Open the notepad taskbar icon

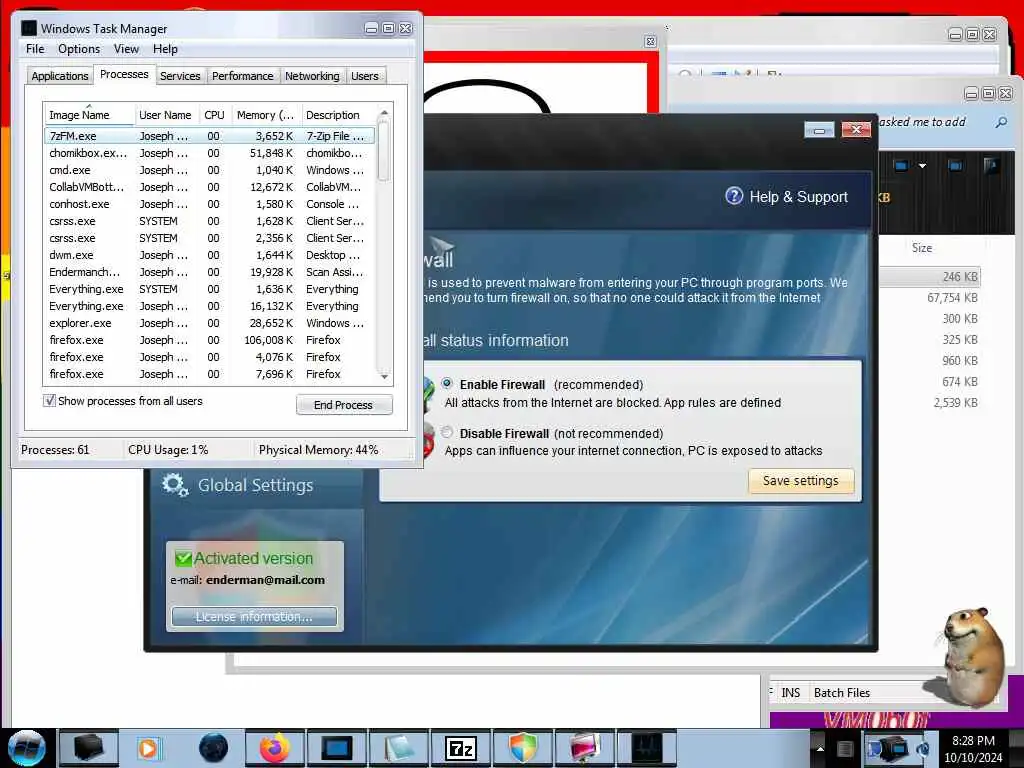tap(398, 748)
